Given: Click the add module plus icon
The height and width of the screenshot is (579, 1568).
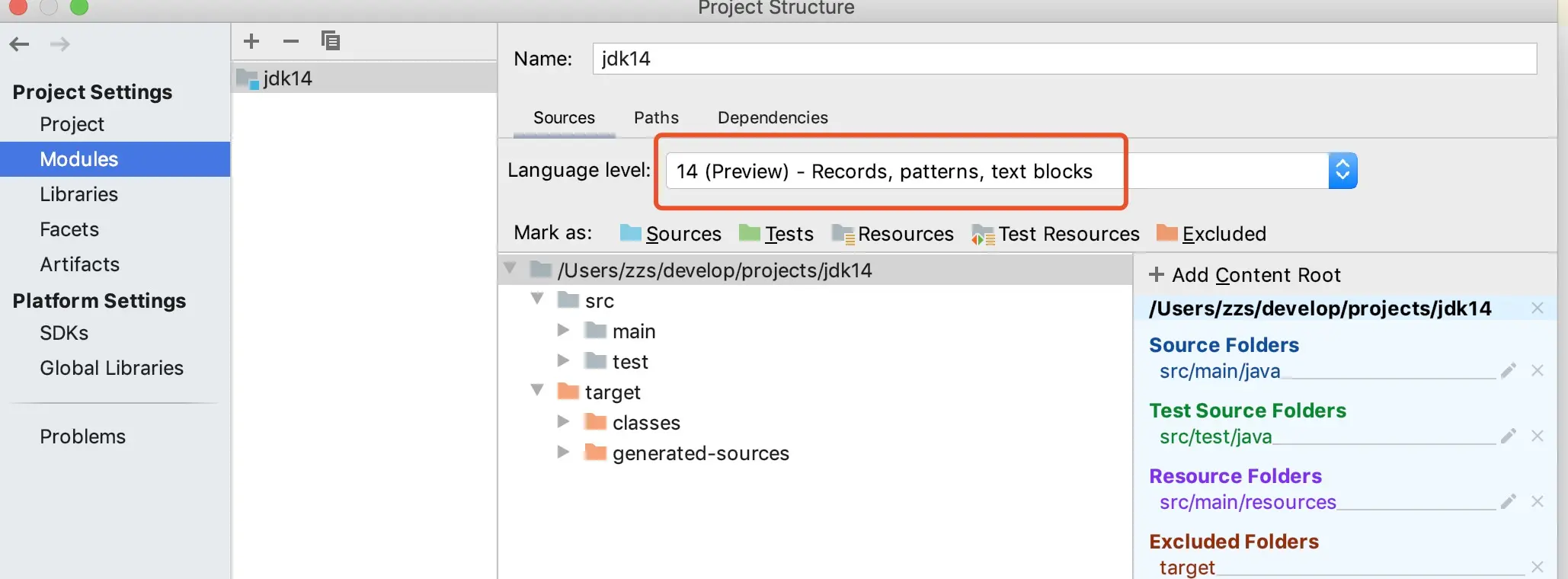Looking at the screenshot, I should (251, 41).
